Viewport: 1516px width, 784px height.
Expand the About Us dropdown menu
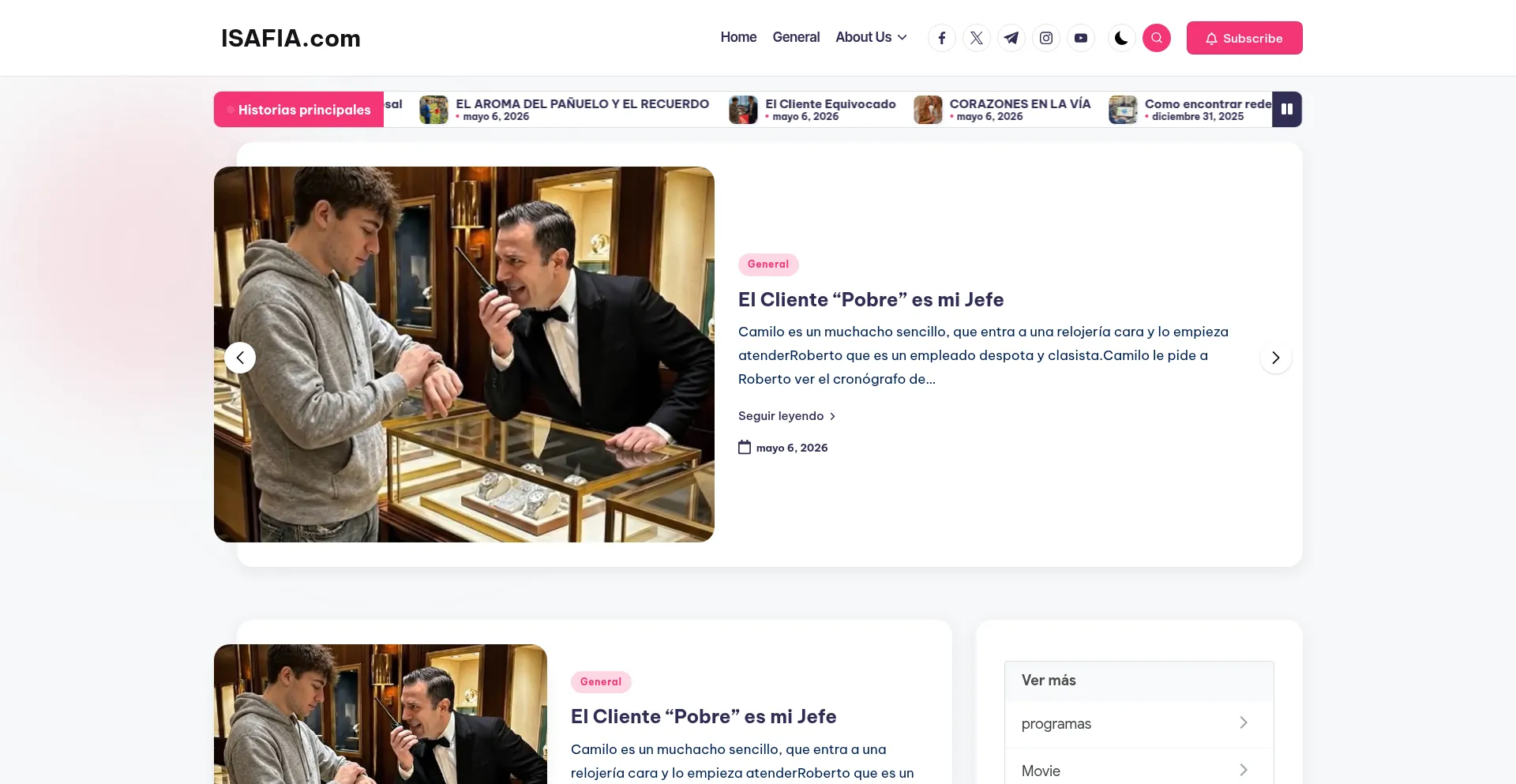[872, 37]
